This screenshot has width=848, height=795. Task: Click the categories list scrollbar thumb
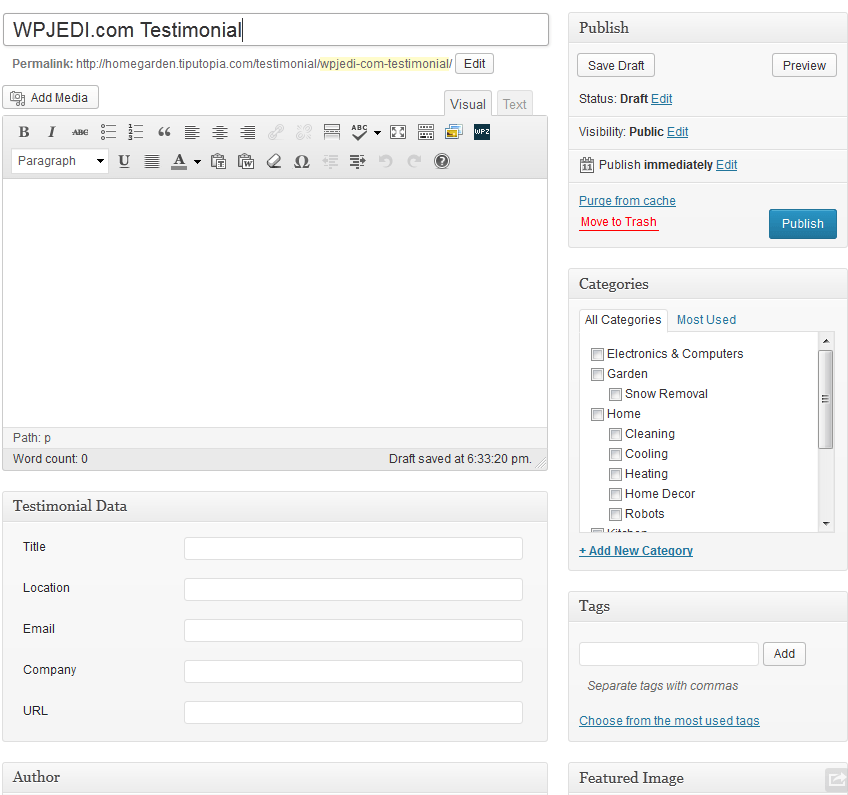[825, 399]
